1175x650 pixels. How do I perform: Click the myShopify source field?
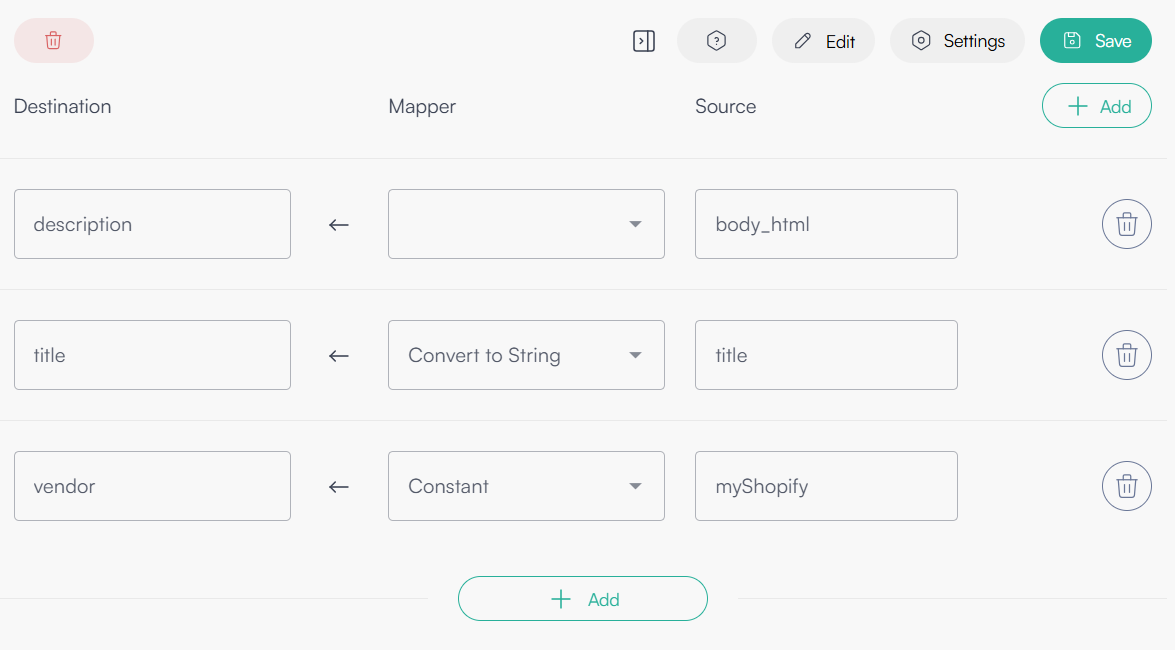(826, 486)
